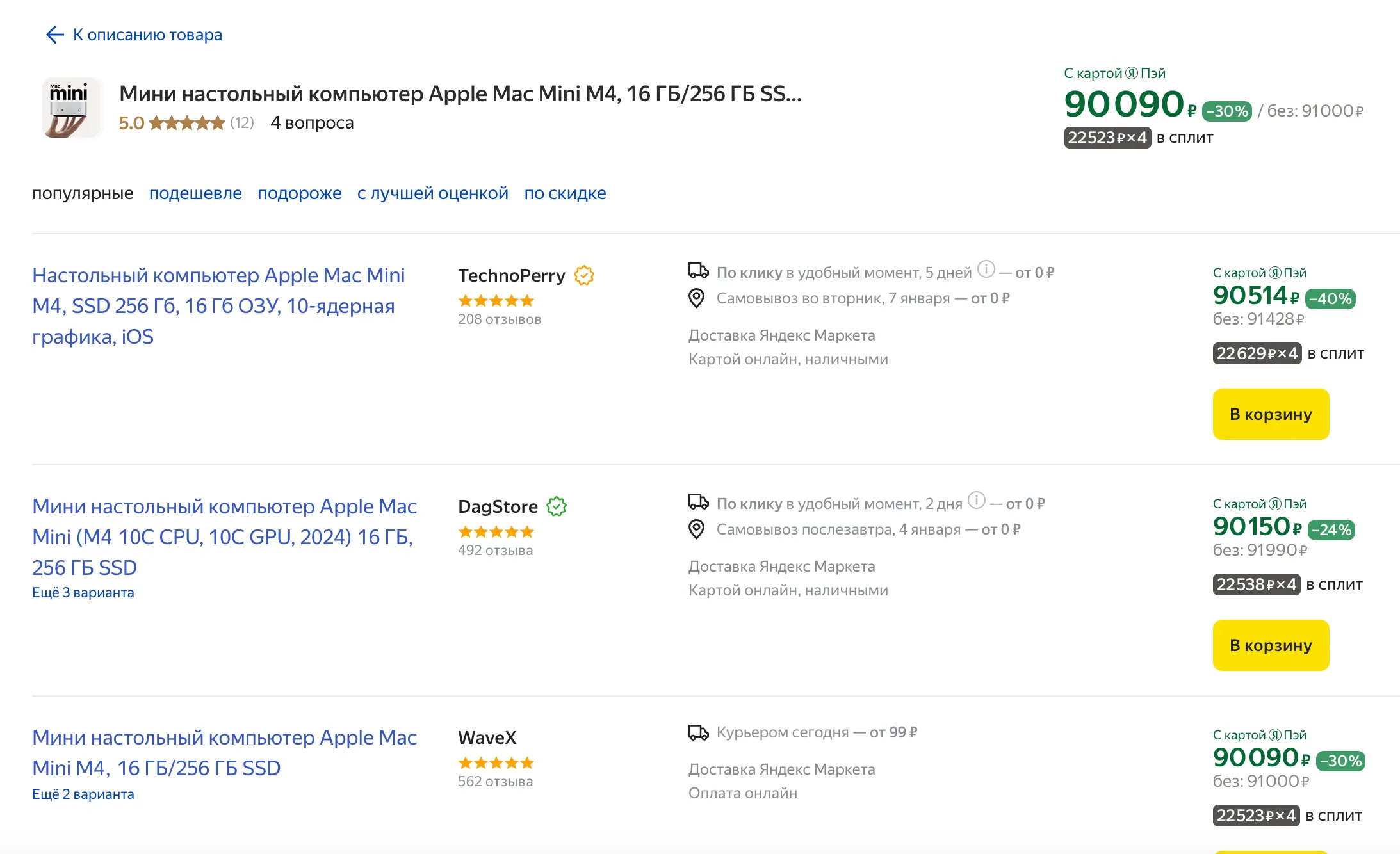Open the 4 вопроса link
This screenshot has height=854, width=1400.
(x=312, y=123)
